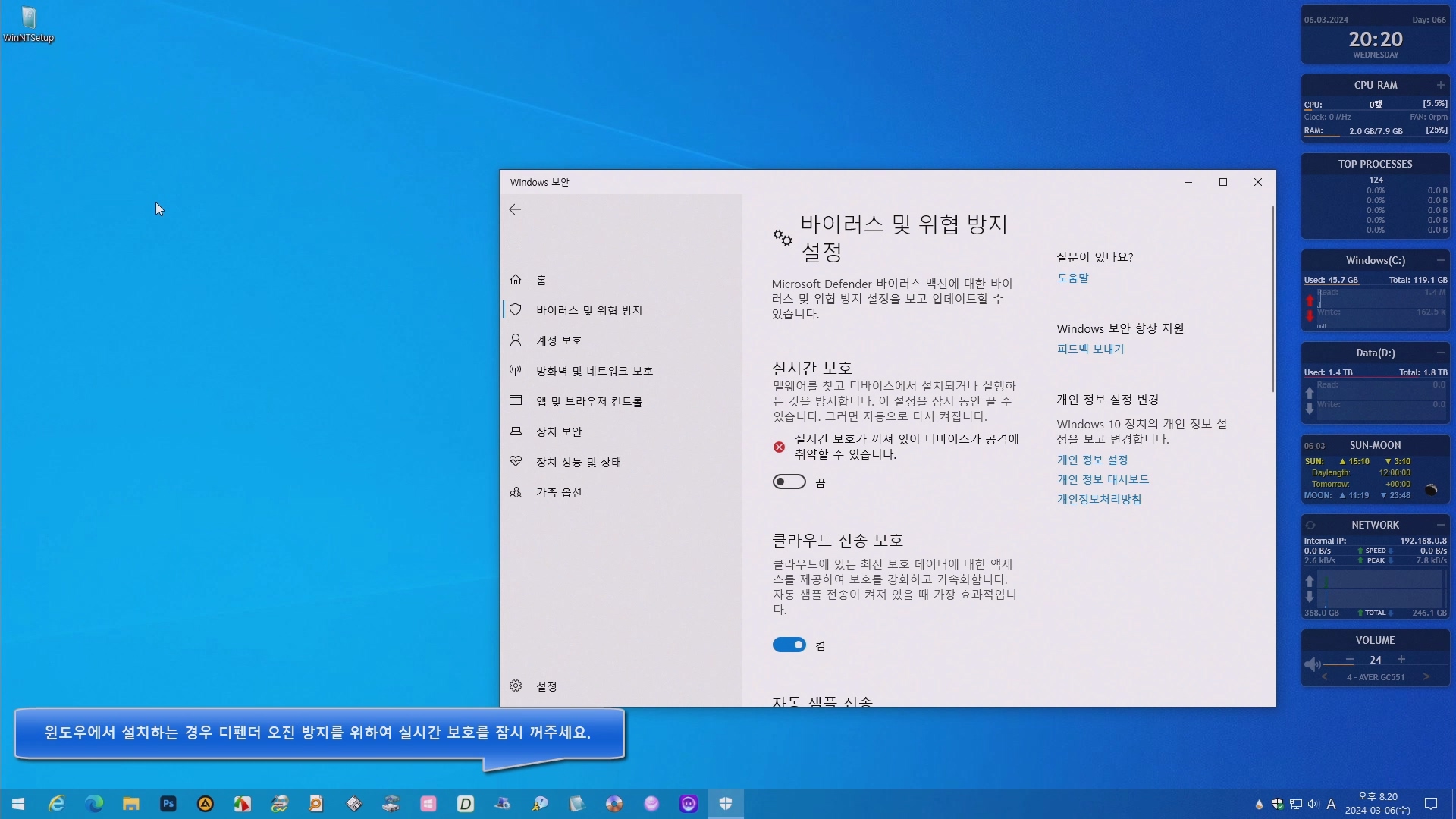Collapse the NETWORK widget
The image size is (1456, 819).
point(1440,525)
